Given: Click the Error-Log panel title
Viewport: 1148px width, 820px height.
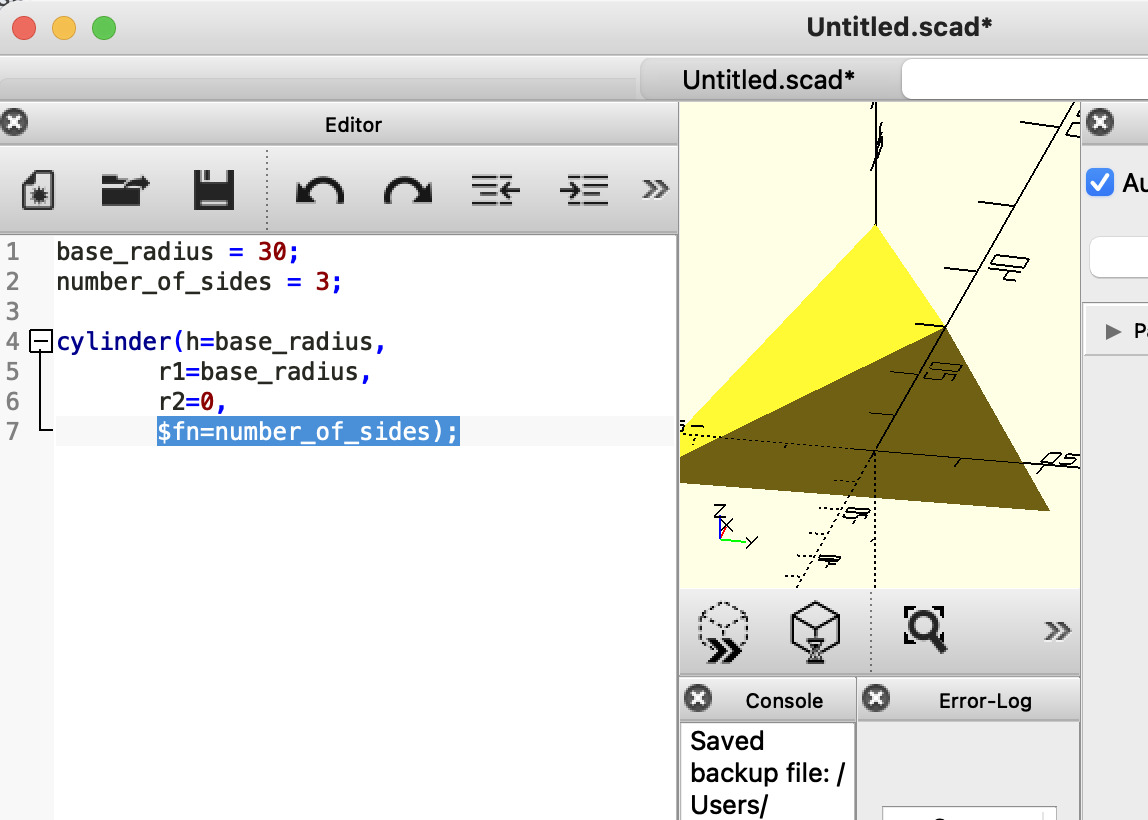Looking at the screenshot, I should click(985, 701).
